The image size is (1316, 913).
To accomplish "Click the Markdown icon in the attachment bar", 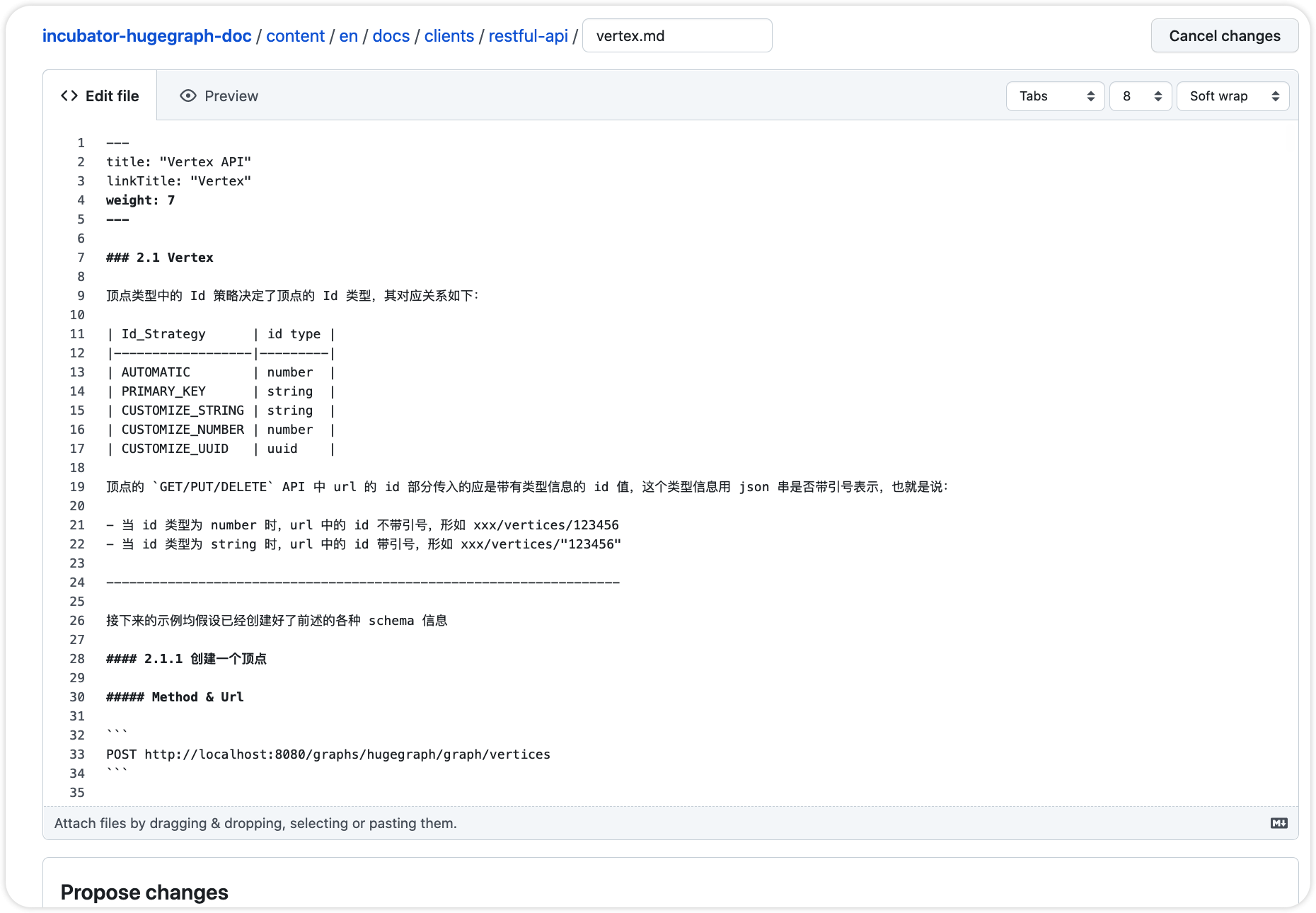I will coord(1278,823).
